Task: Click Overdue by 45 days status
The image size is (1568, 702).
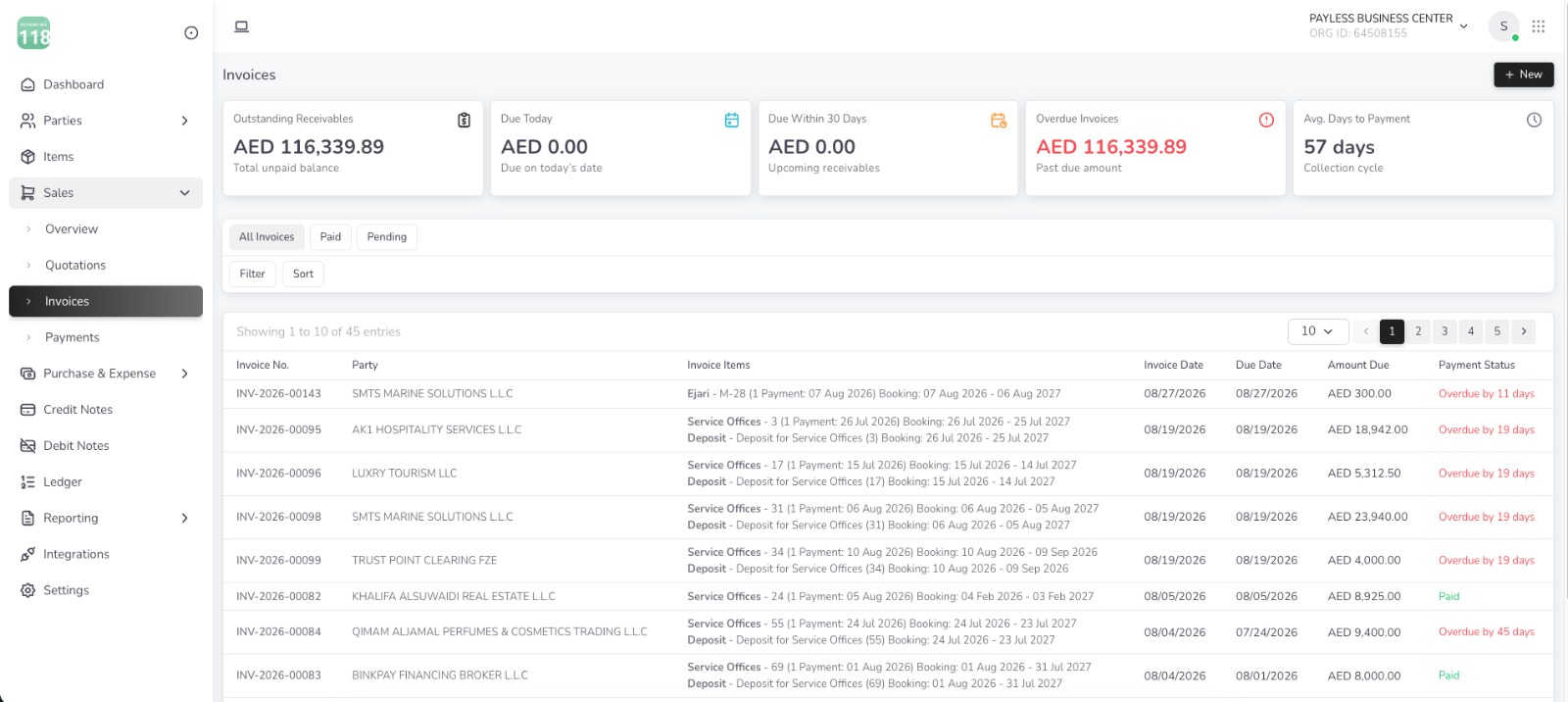Action: [1486, 632]
